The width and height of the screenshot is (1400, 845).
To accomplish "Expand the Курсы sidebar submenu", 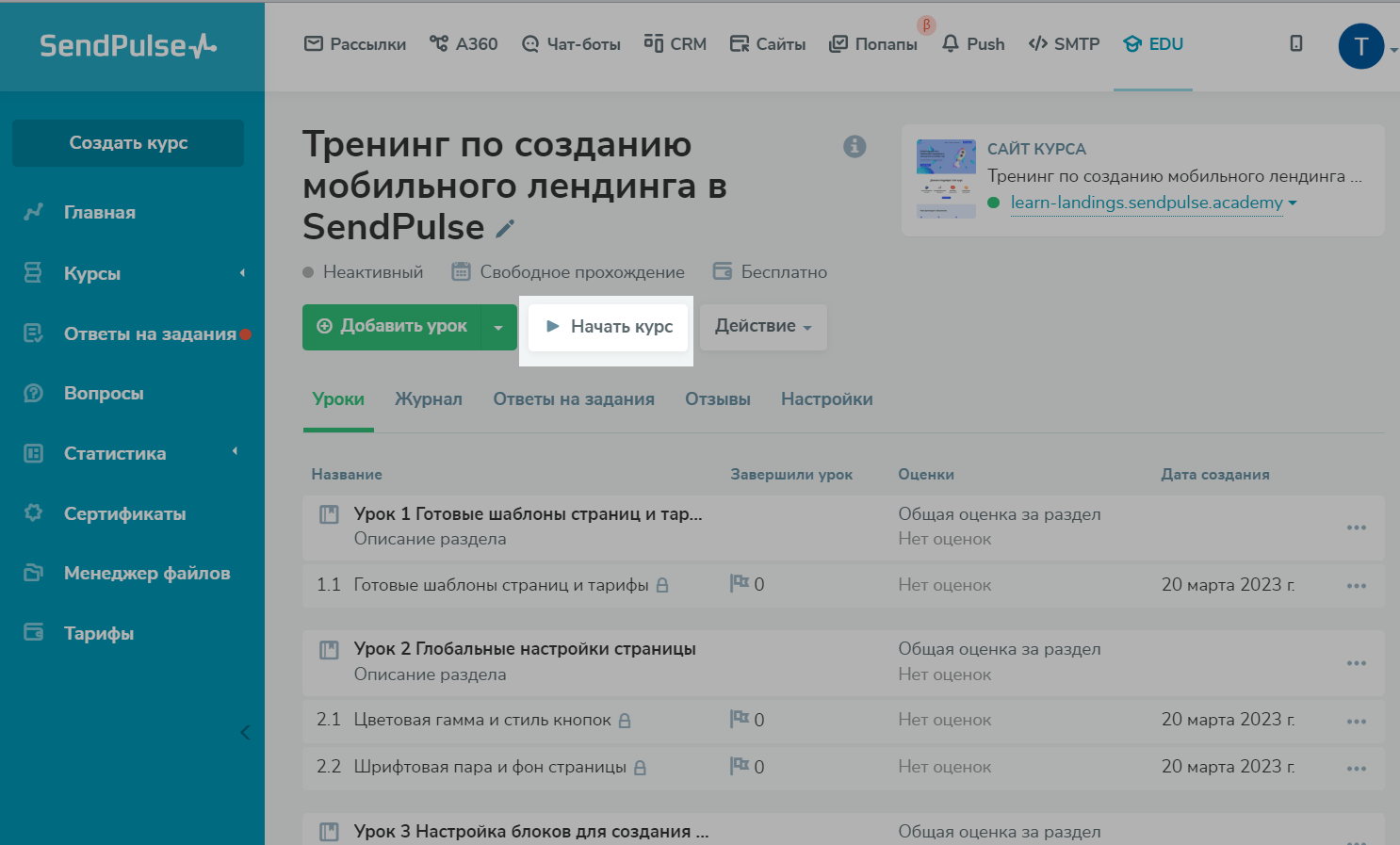I will [242, 273].
